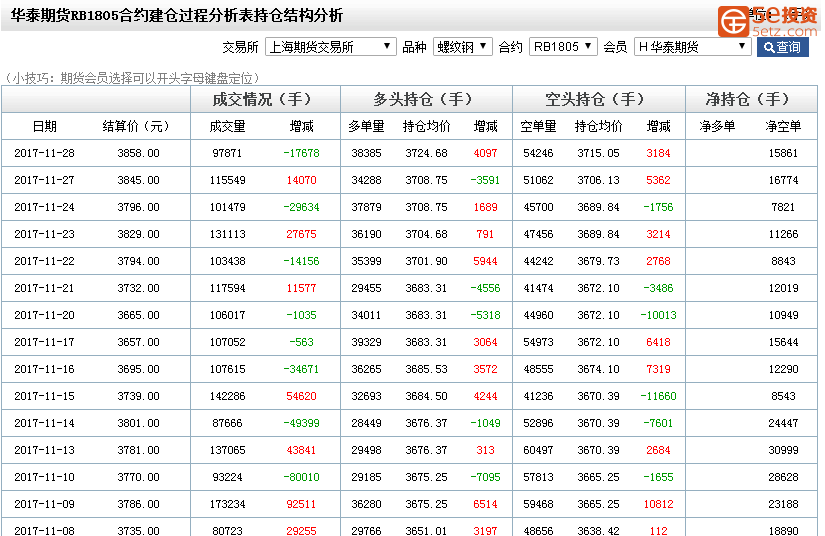
Task: Select date cell 2017-11-24
Action: click(x=45, y=207)
